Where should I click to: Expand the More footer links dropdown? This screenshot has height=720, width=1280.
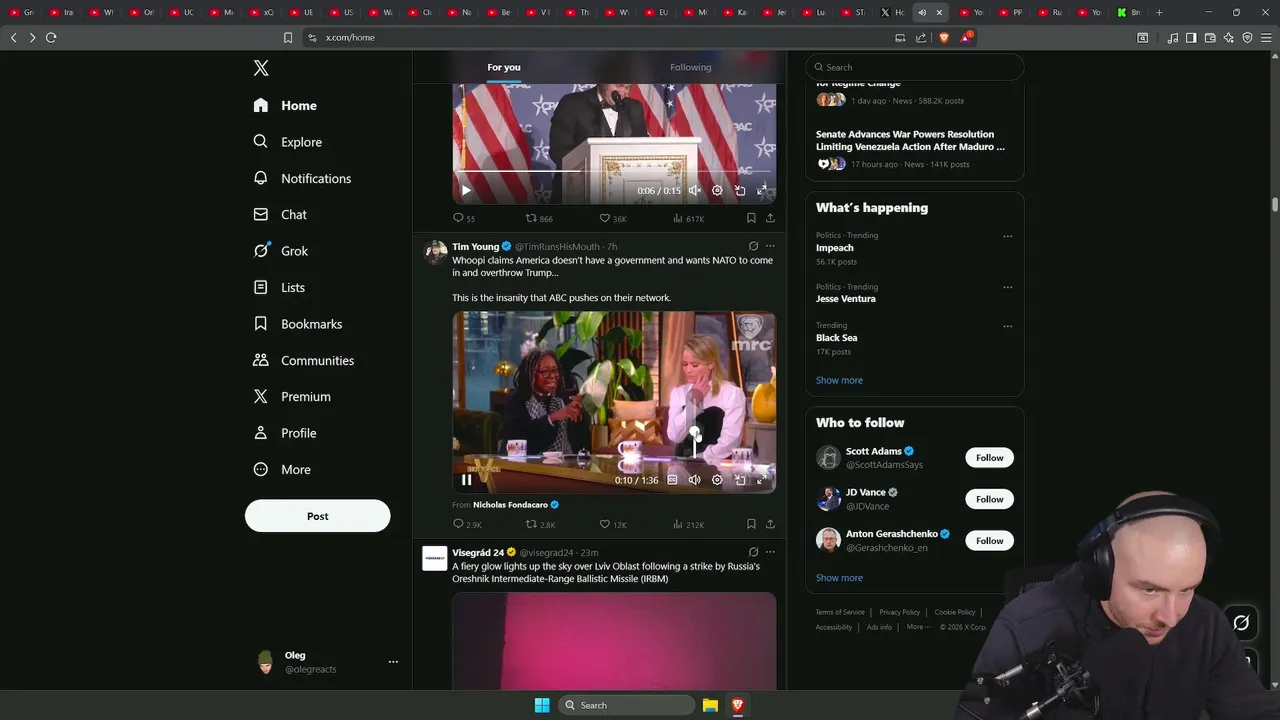(918, 627)
